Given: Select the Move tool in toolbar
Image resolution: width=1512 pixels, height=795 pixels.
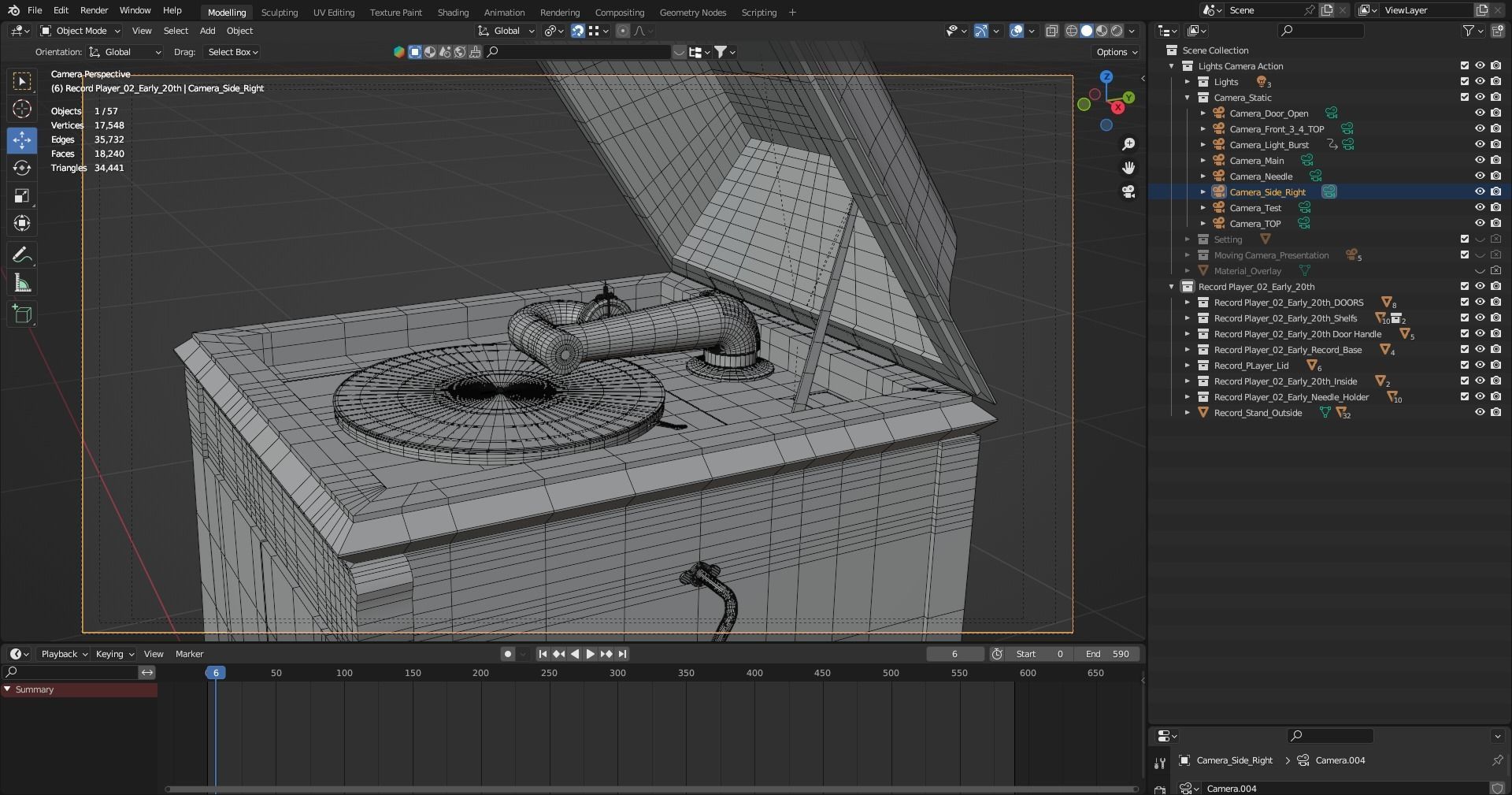Looking at the screenshot, I should (x=22, y=140).
